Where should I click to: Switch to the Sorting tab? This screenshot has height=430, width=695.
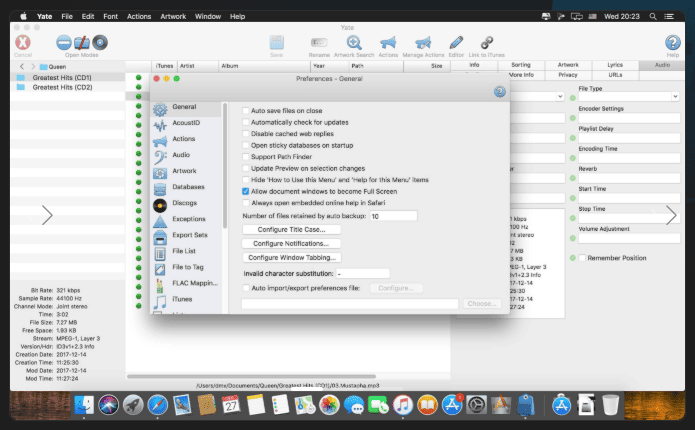[521, 65]
